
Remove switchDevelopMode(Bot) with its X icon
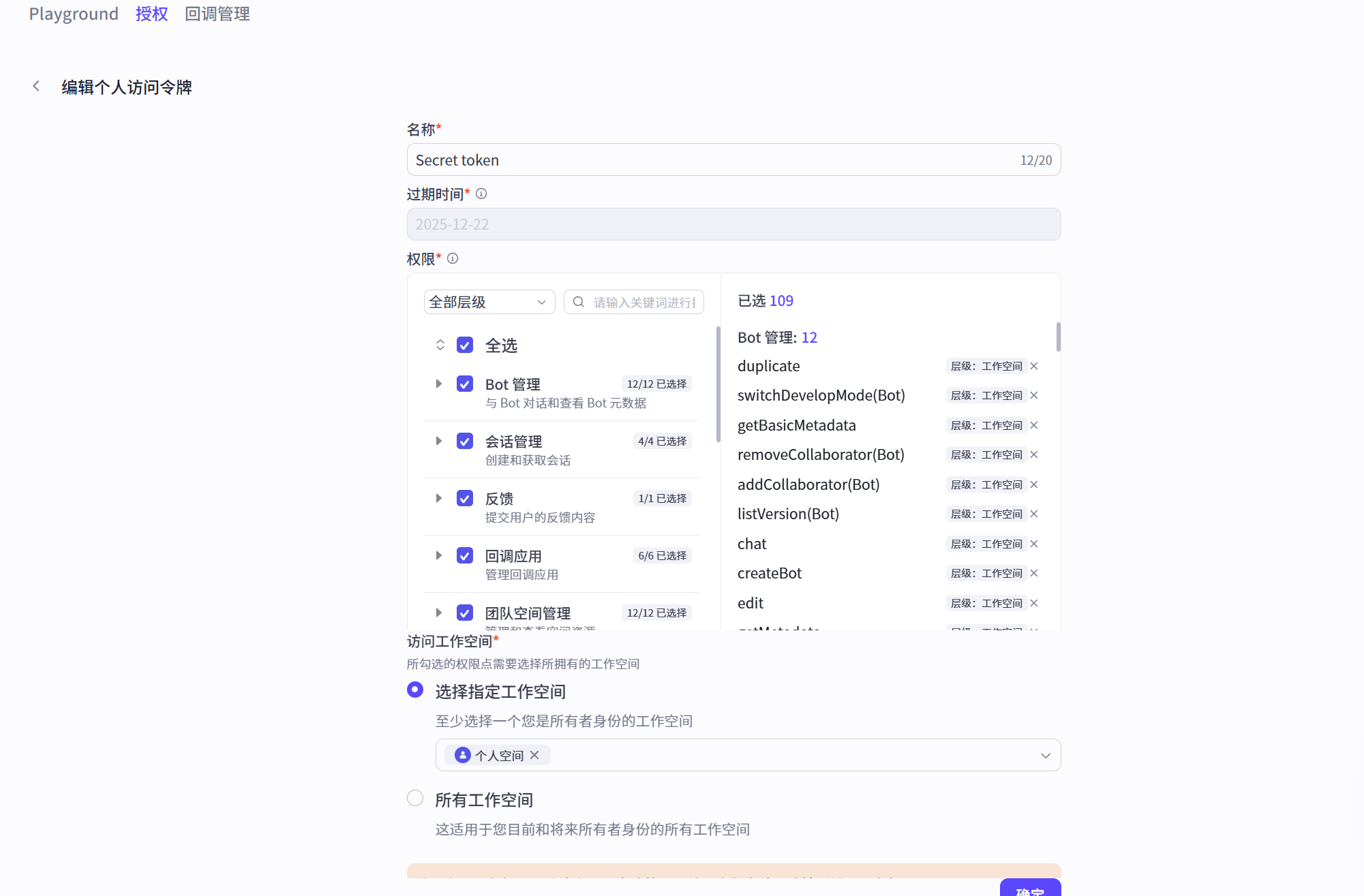tap(1034, 396)
